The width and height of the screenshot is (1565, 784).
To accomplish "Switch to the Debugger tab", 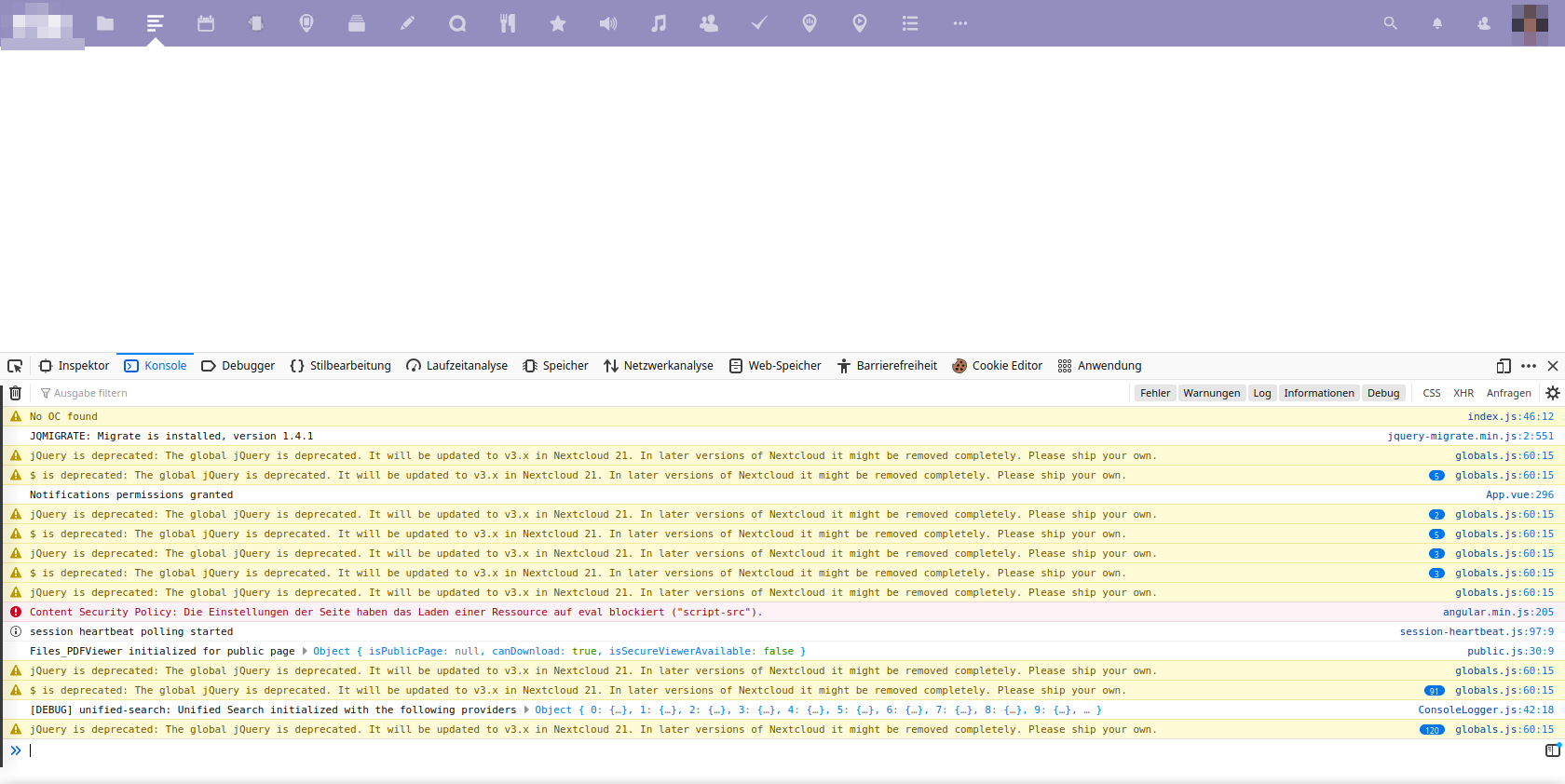I will [x=238, y=366].
